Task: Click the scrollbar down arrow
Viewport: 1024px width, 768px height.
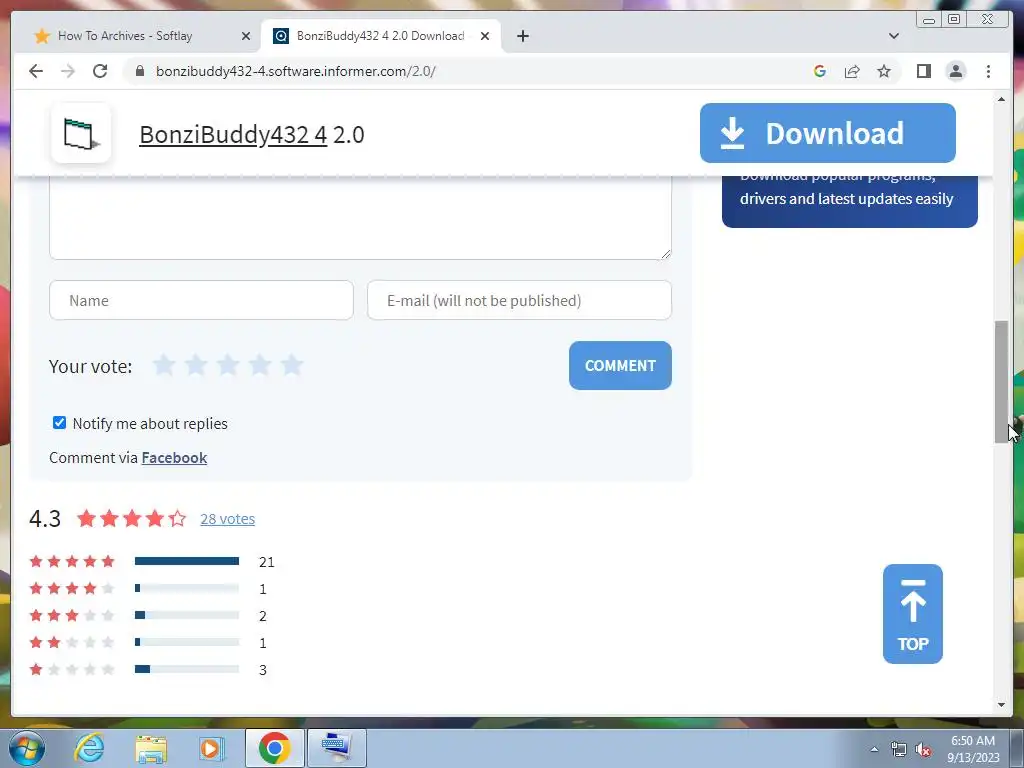Action: (1001, 705)
